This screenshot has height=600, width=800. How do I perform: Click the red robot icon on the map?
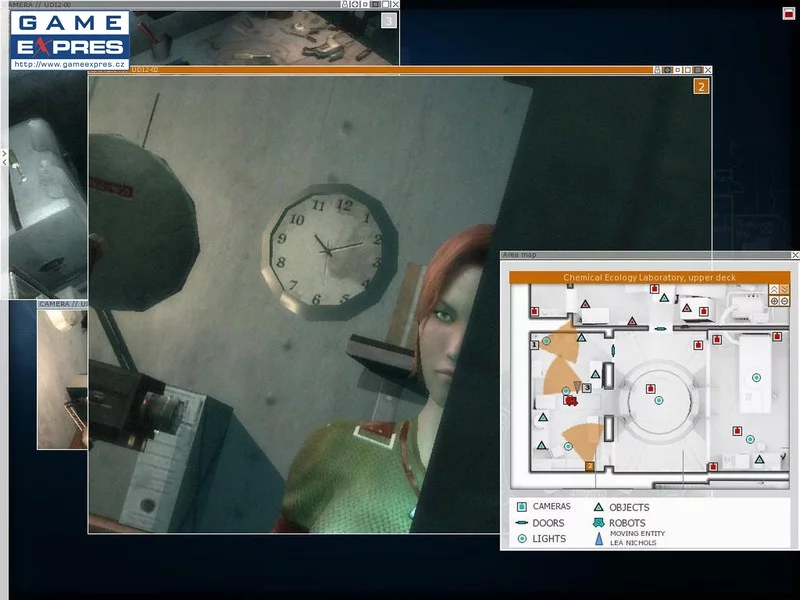click(570, 400)
